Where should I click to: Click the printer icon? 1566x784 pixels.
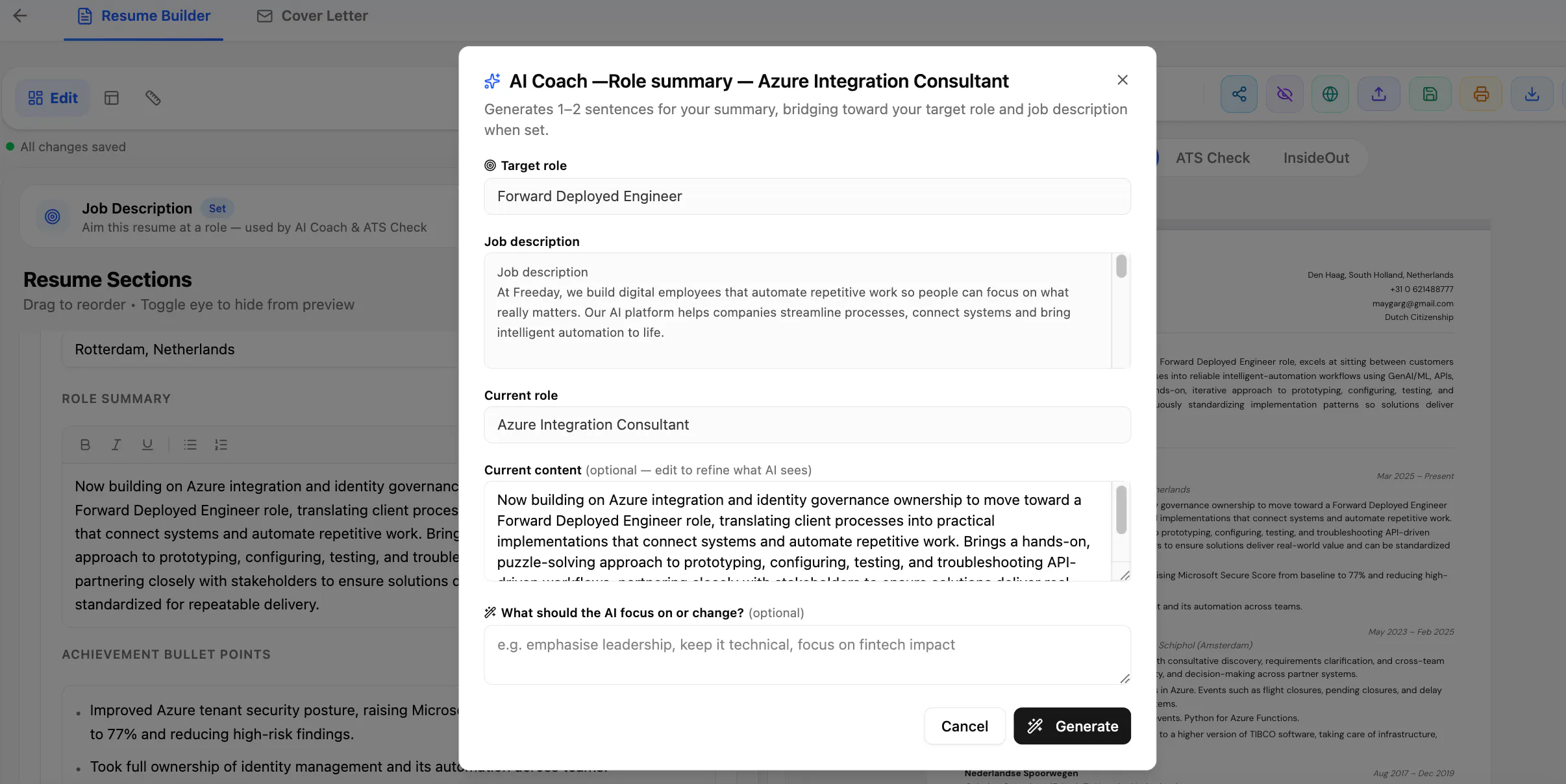(1481, 94)
